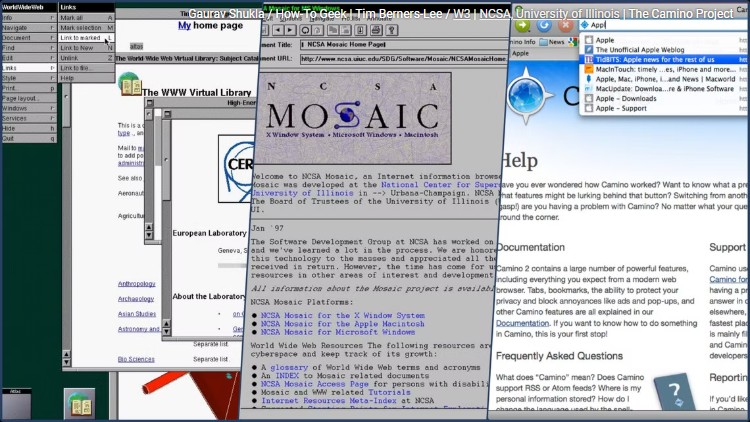This screenshot has height=422, width=750.
Task: Choose Print from the WorldWideWeb menu
Action: click(x=29, y=88)
